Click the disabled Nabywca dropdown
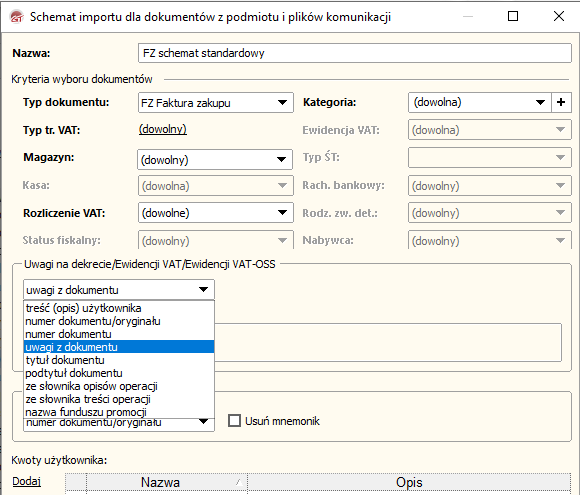Image resolution: width=580 pixels, height=495 pixels. point(490,240)
